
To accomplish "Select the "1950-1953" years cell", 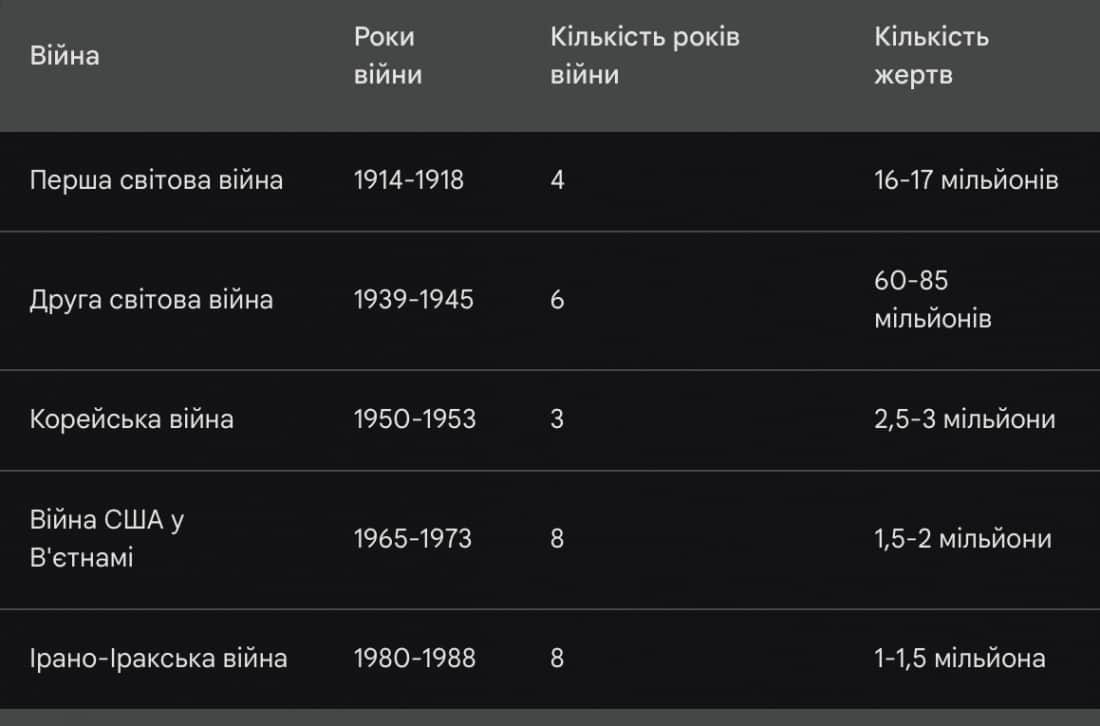I will [x=415, y=419].
